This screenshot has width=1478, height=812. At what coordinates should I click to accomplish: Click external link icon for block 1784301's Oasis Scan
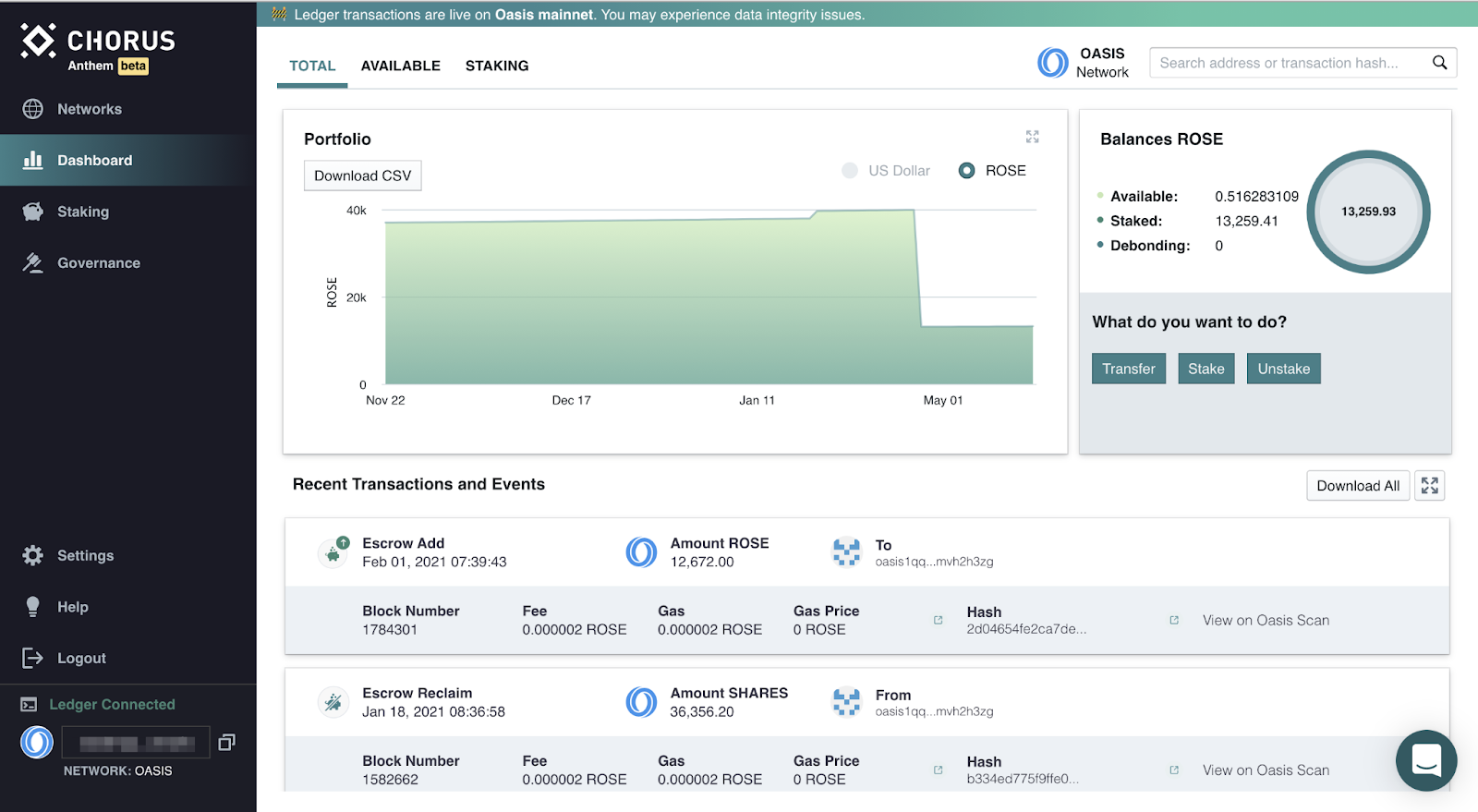(x=1174, y=620)
